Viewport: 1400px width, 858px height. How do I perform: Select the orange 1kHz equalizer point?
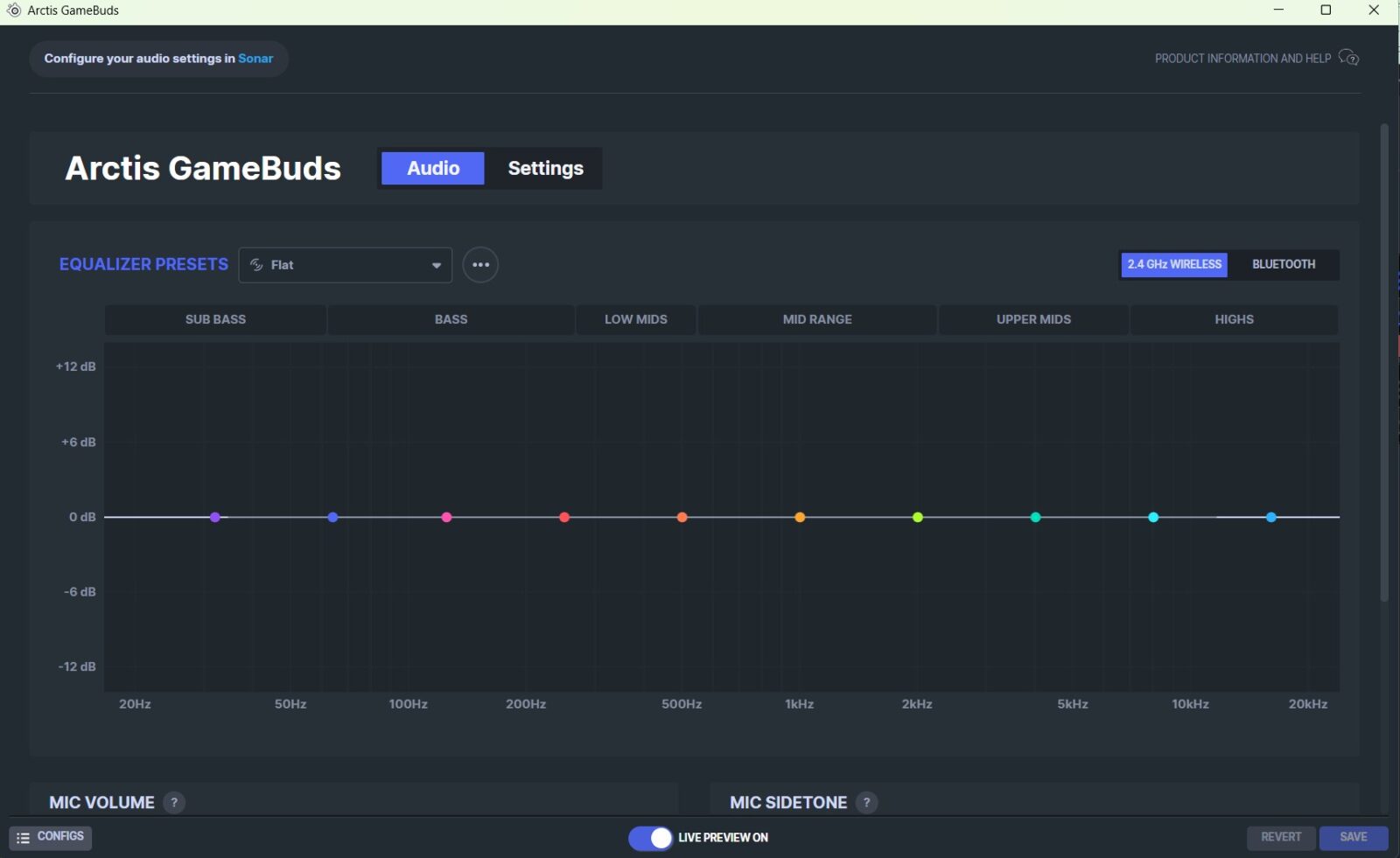[800, 518]
